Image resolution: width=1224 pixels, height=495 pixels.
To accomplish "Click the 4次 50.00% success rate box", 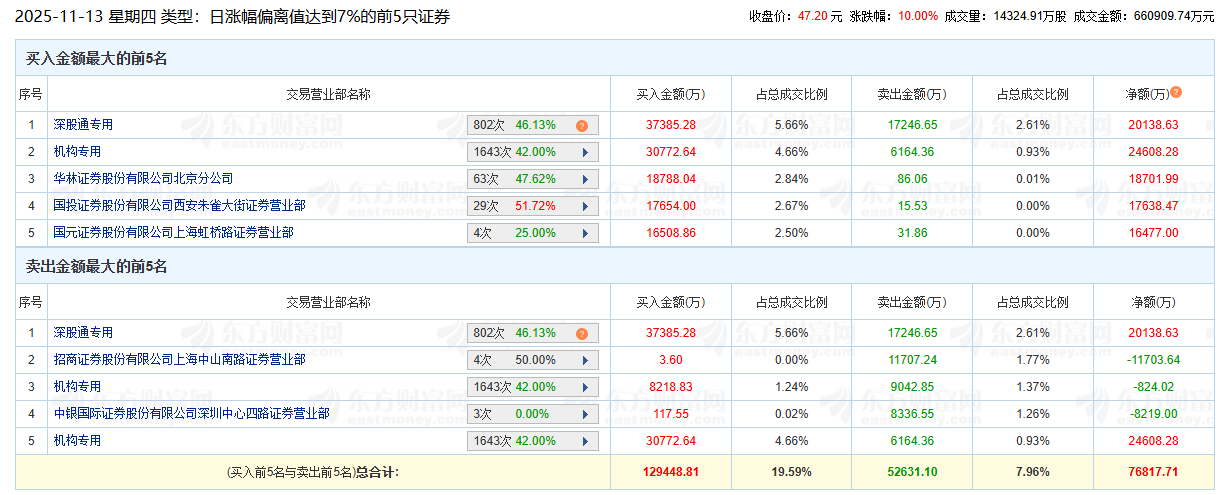I will [x=533, y=360].
